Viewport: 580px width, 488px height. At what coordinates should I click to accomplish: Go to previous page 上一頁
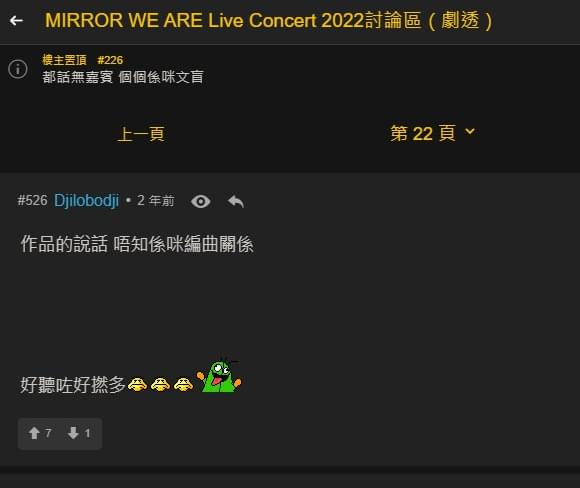tap(141, 134)
